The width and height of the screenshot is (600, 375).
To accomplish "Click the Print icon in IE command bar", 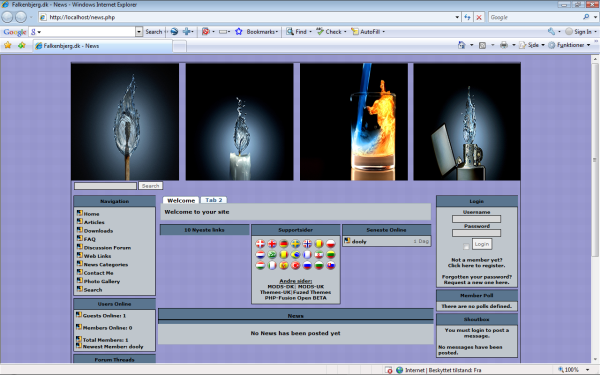I will coord(504,45).
